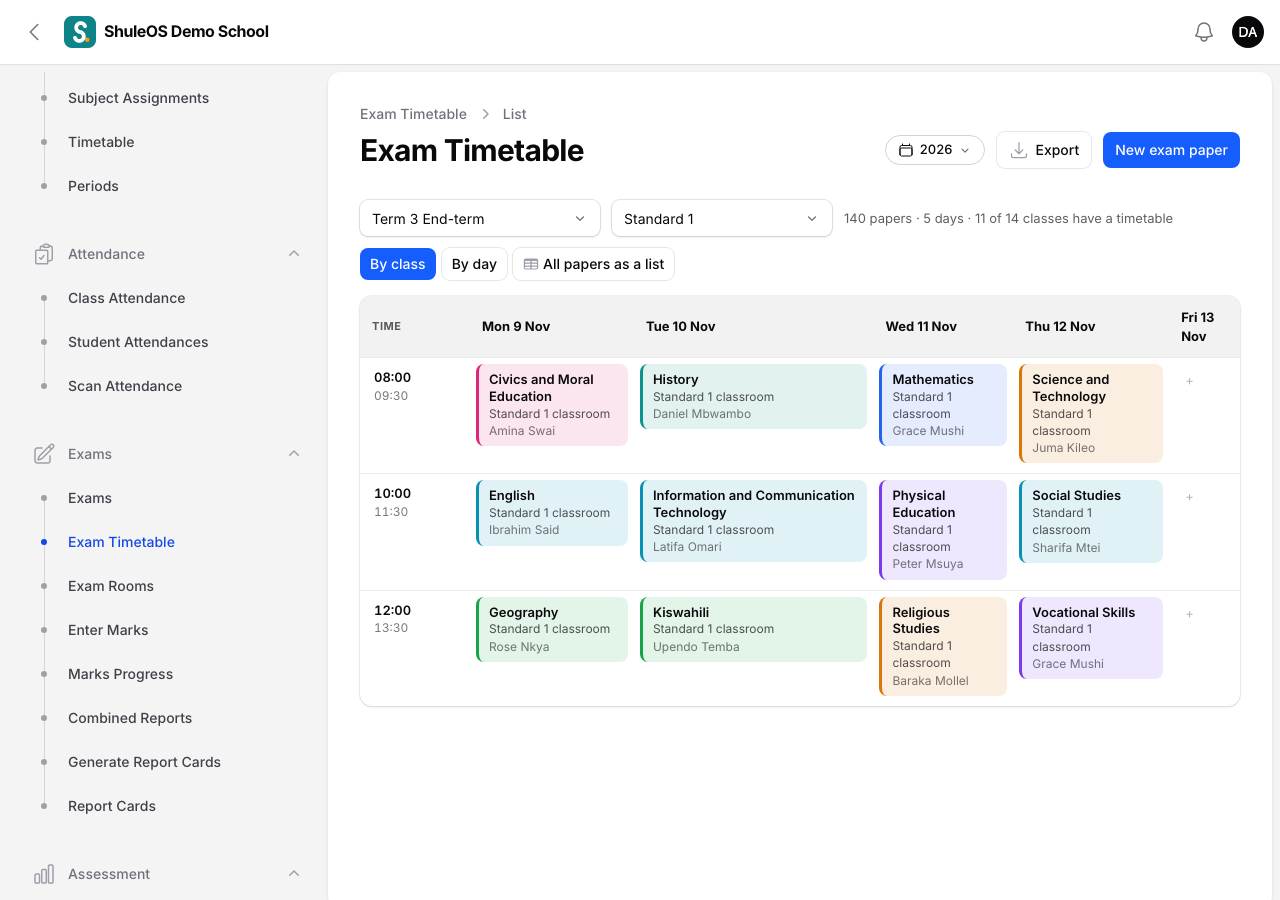The height and width of the screenshot is (900, 1280).
Task: Go to Marks Progress
Action: coord(121,674)
